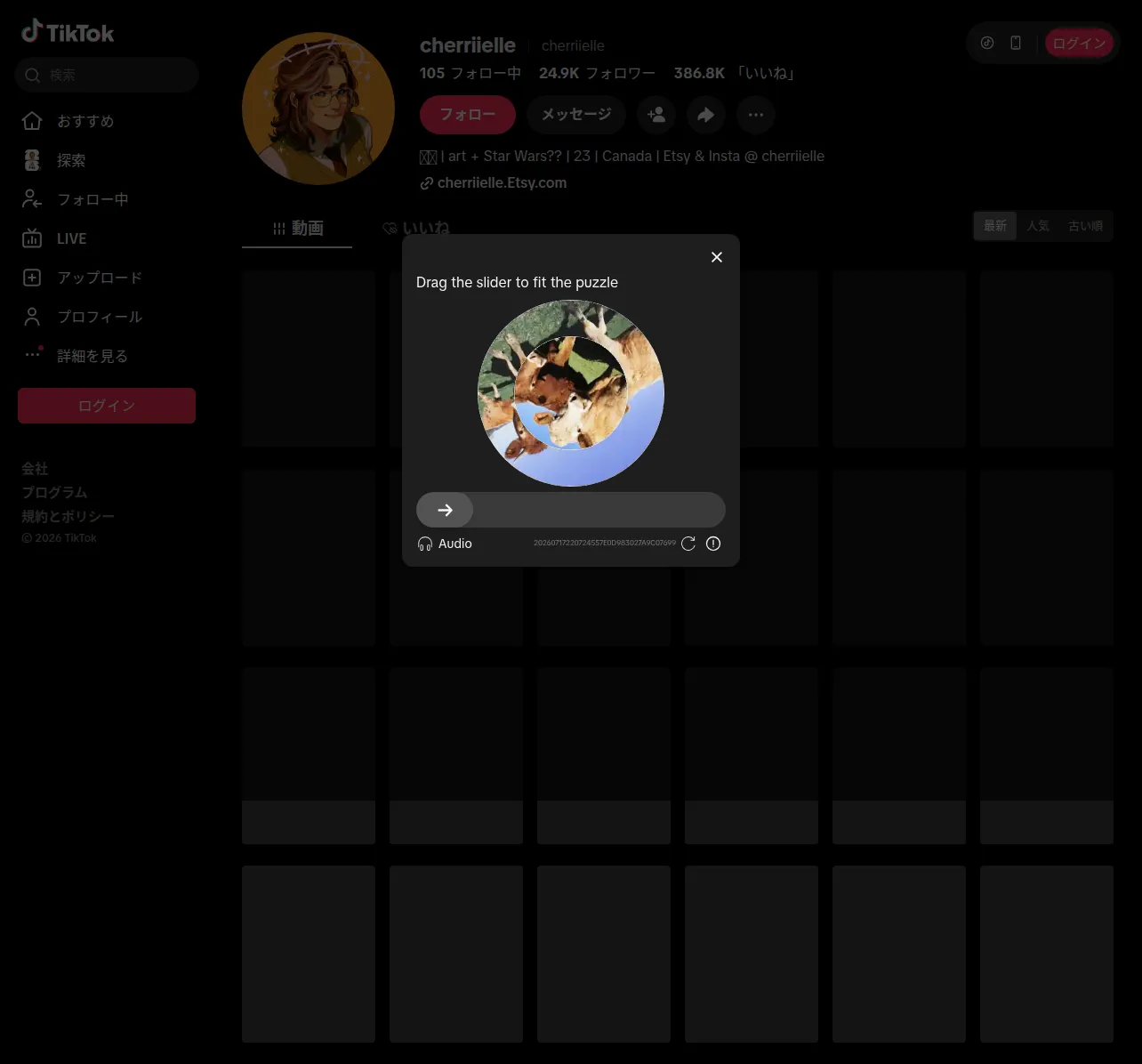The width and height of the screenshot is (1142, 1064).
Task: Click the アップロード plus icon
Action: 32,278
